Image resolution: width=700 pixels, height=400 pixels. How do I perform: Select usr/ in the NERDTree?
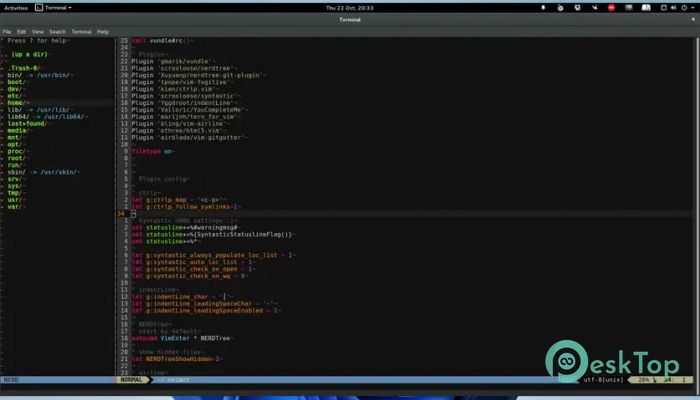[x=15, y=200]
